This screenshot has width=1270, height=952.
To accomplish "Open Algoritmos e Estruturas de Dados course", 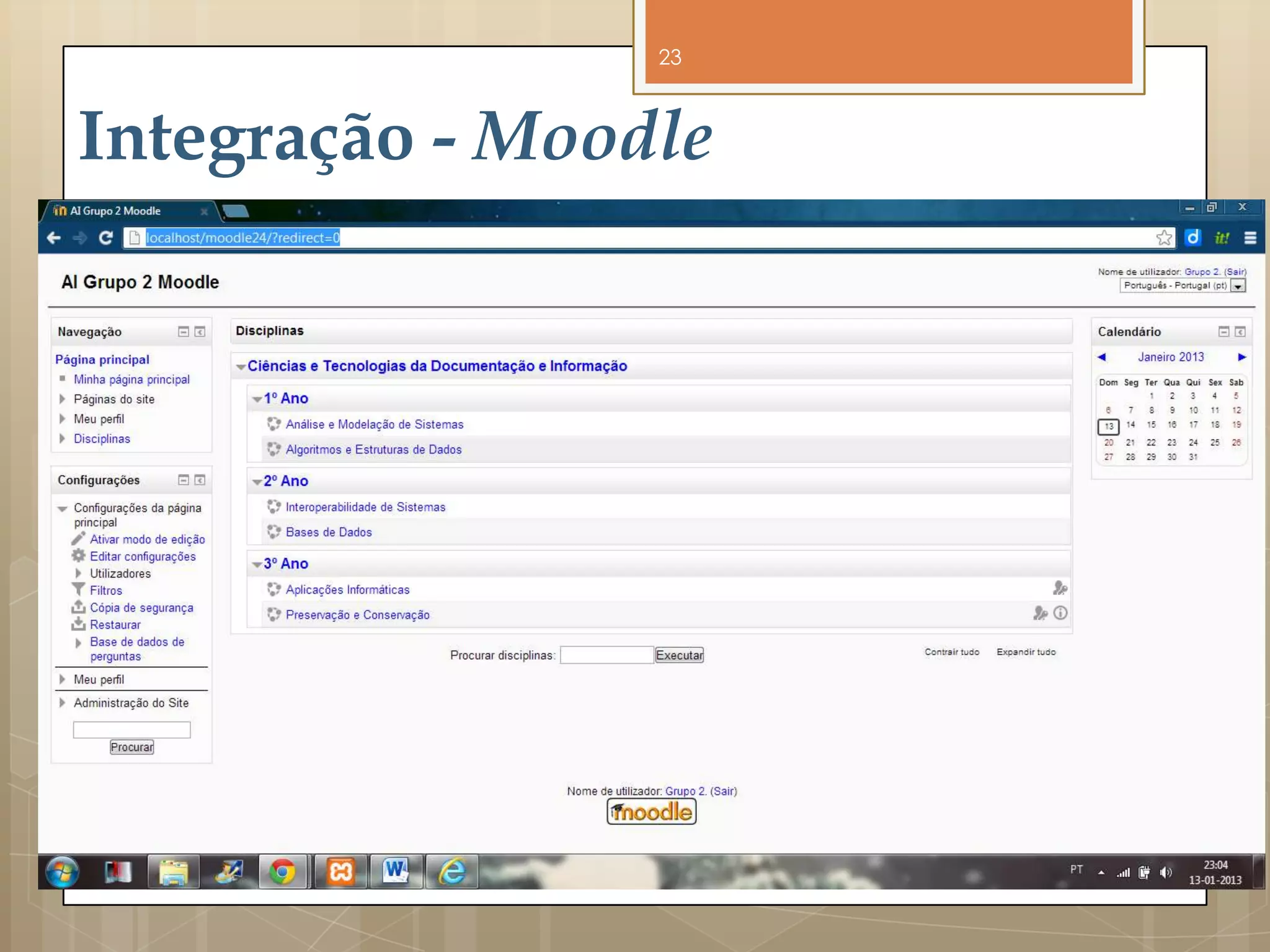I will [373, 449].
